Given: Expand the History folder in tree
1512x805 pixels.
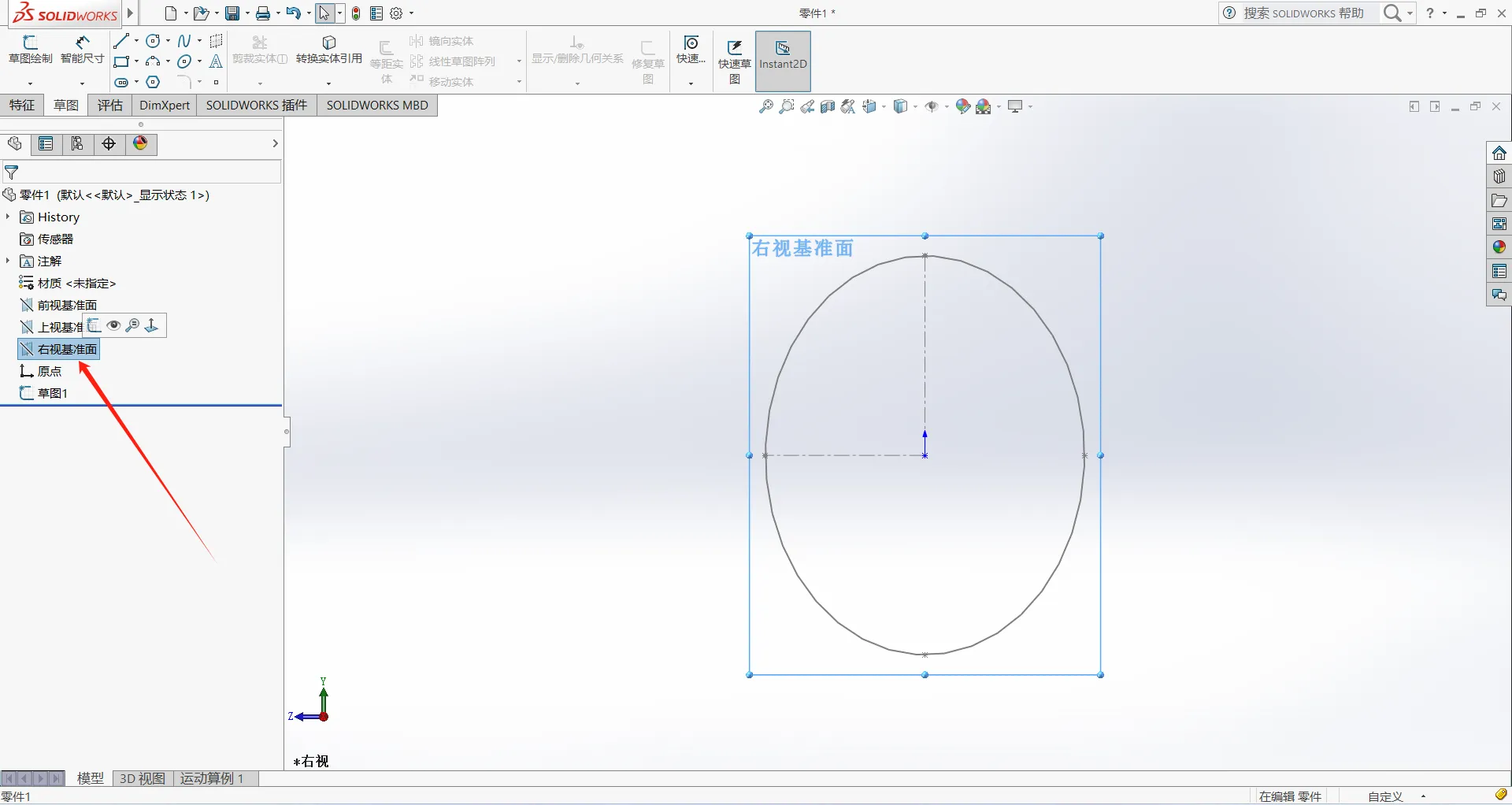Looking at the screenshot, I should [8, 217].
